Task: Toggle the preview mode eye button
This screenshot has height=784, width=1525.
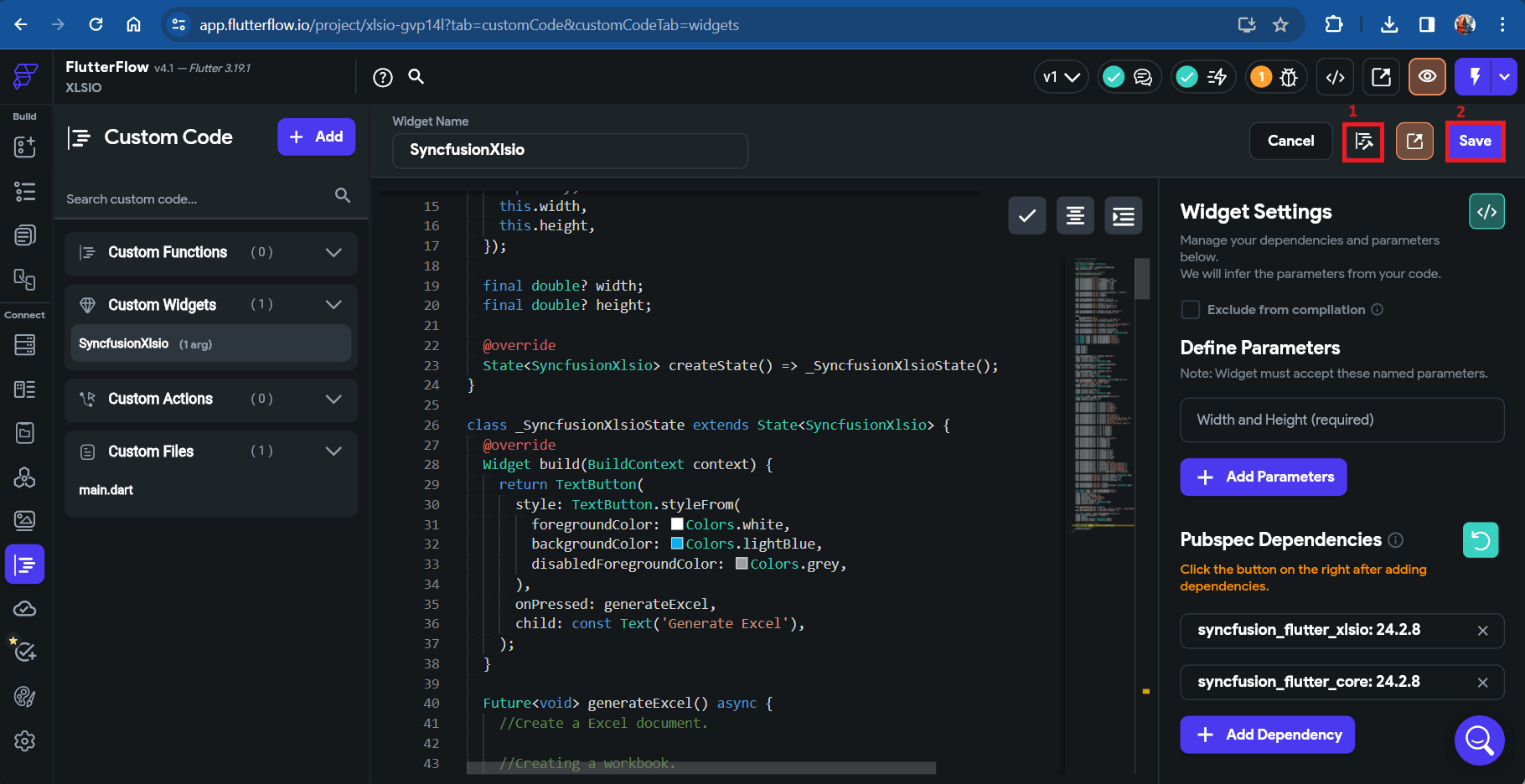Action: coord(1428,77)
